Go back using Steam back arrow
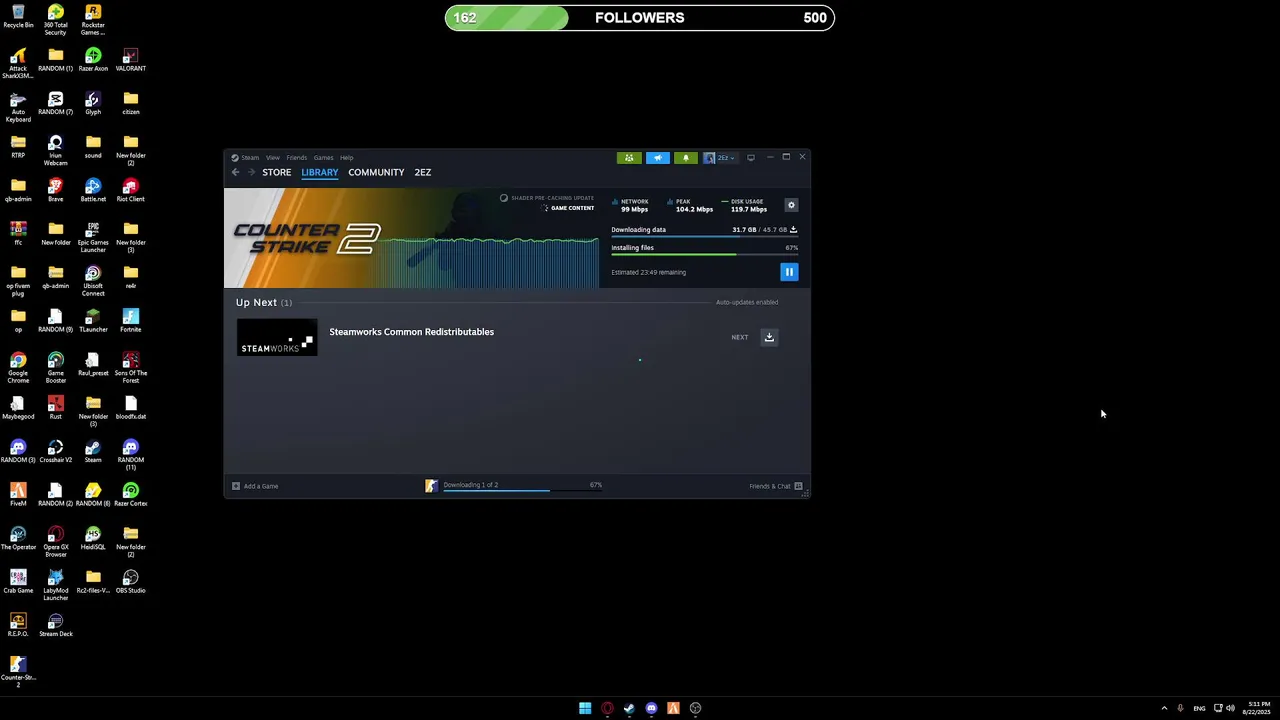The image size is (1280, 720). (x=236, y=172)
